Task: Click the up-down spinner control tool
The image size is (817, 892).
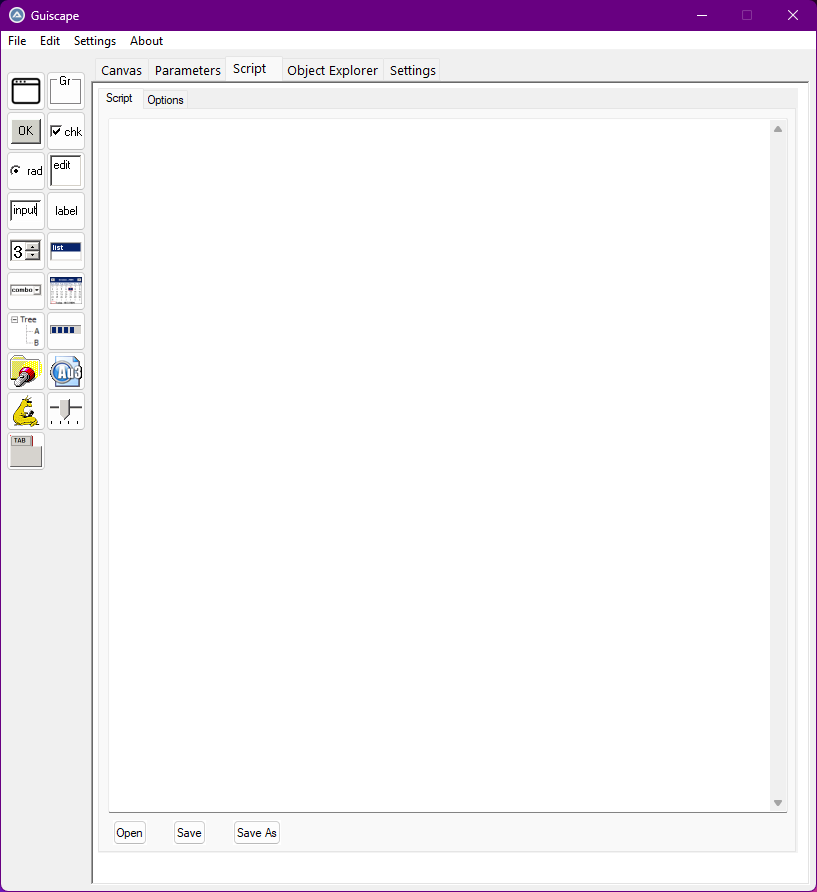Action: tap(26, 251)
